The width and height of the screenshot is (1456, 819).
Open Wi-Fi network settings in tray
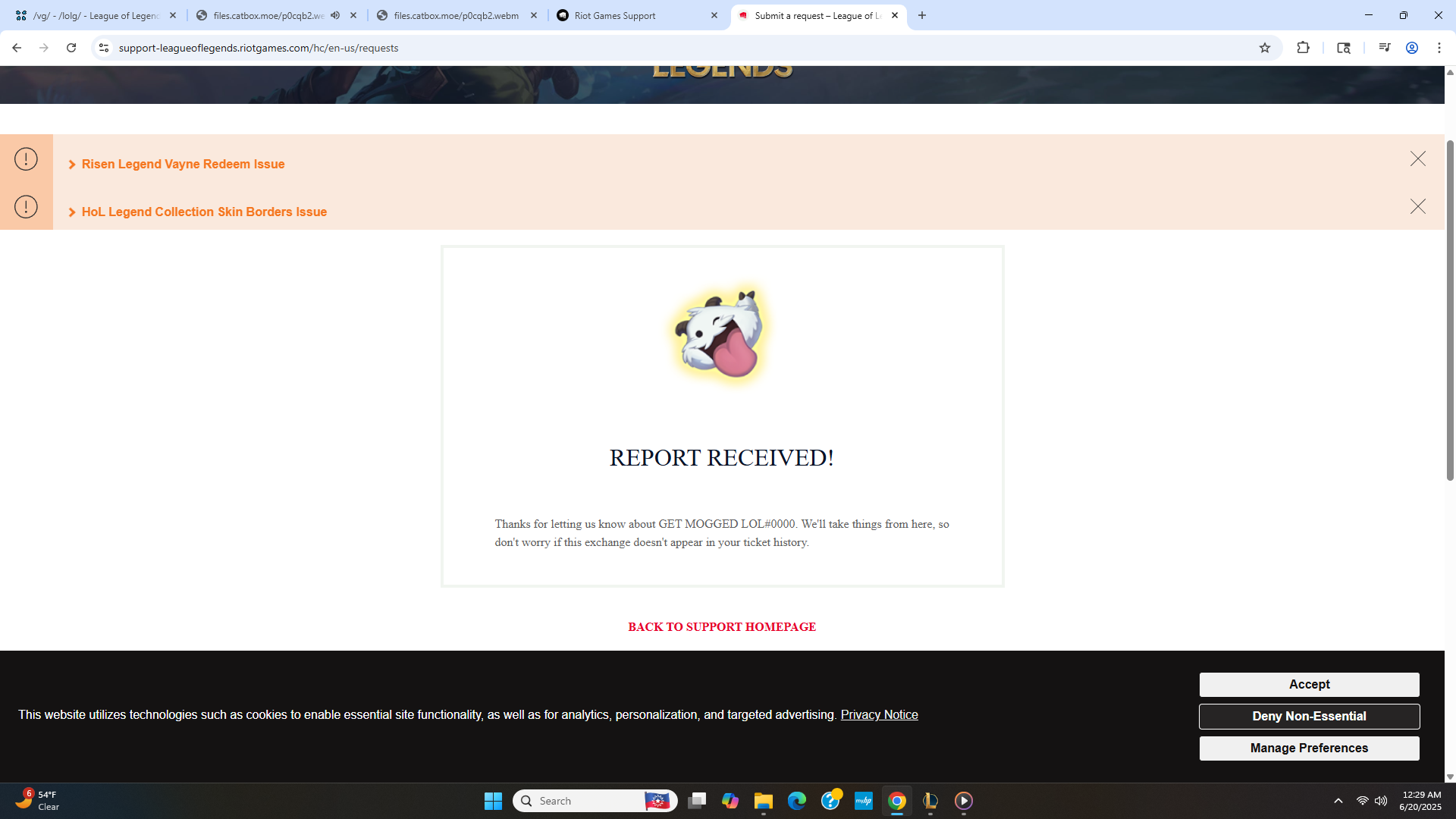[1363, 801]
